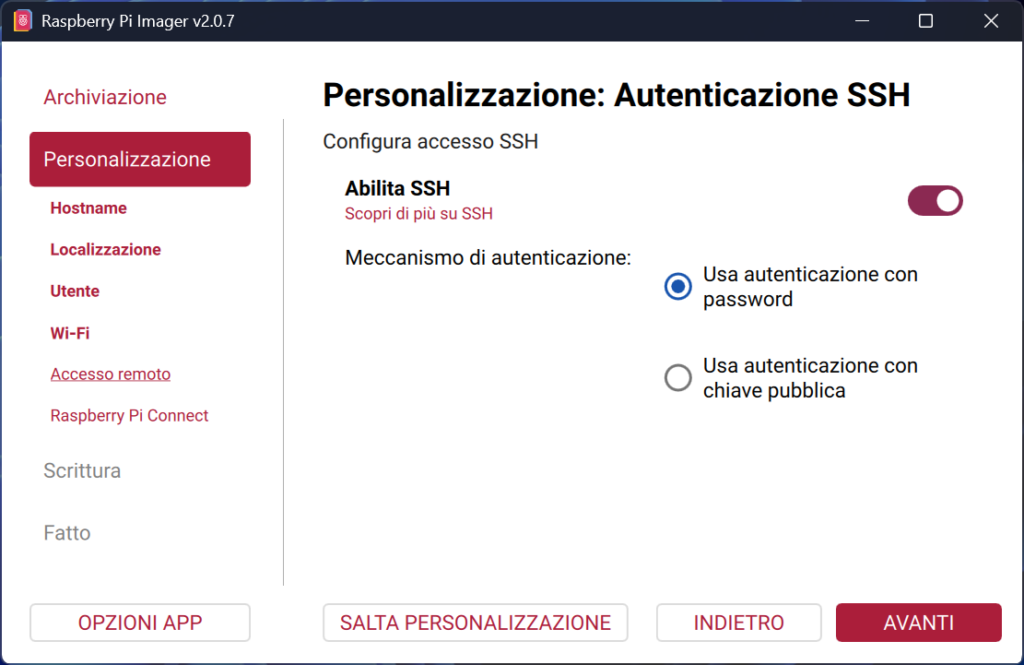Select password authentication radio button
Screen dimensions: 1024x665
677,286
